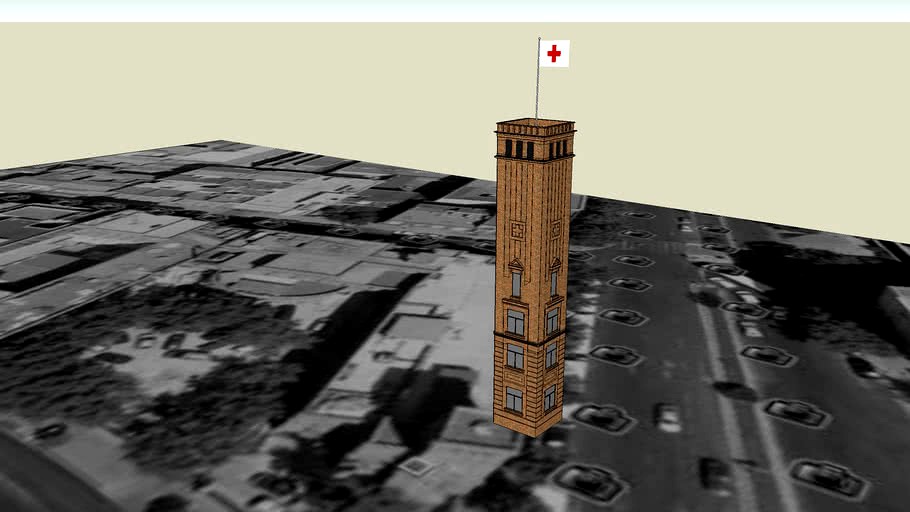Click the beige sky background left of the flag
Image resolution: width=910 pixels, height=512 pixels.
tap(300, 80)
